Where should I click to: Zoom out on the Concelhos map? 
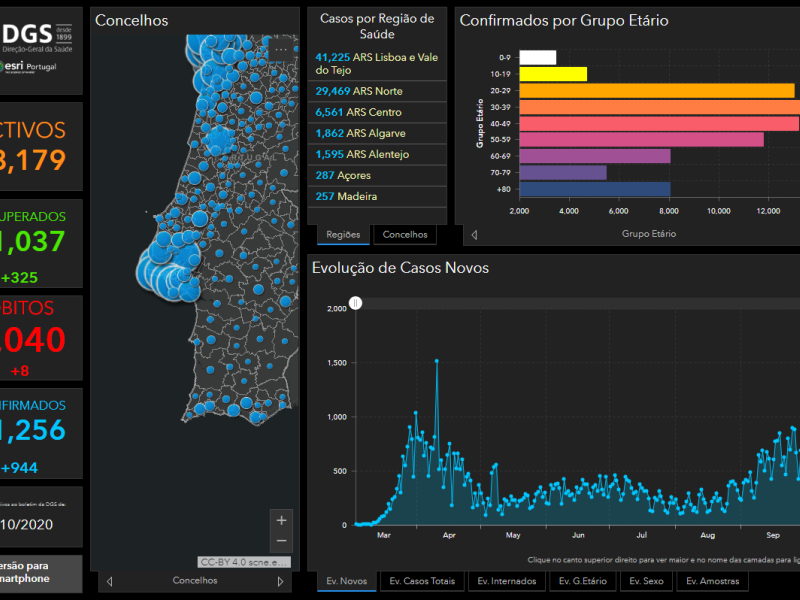tap(281, 541)
